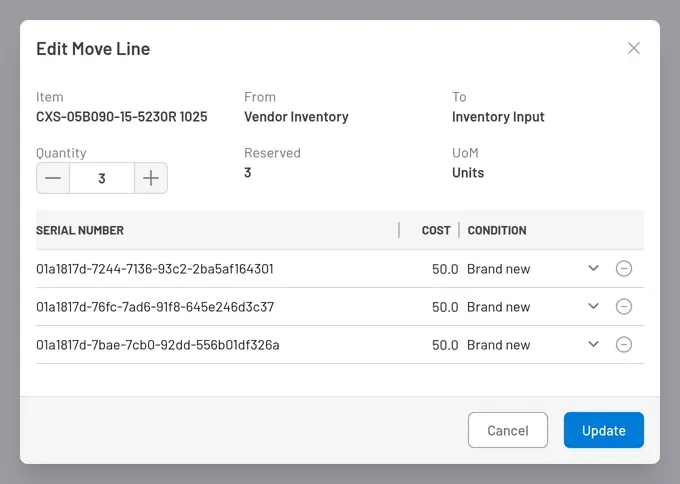Select serial number 01a1817d-7bae-7cb0-92dd-556b01df326a
The height and width of the screenshot is (484, 680).
[x=158, y=345]
